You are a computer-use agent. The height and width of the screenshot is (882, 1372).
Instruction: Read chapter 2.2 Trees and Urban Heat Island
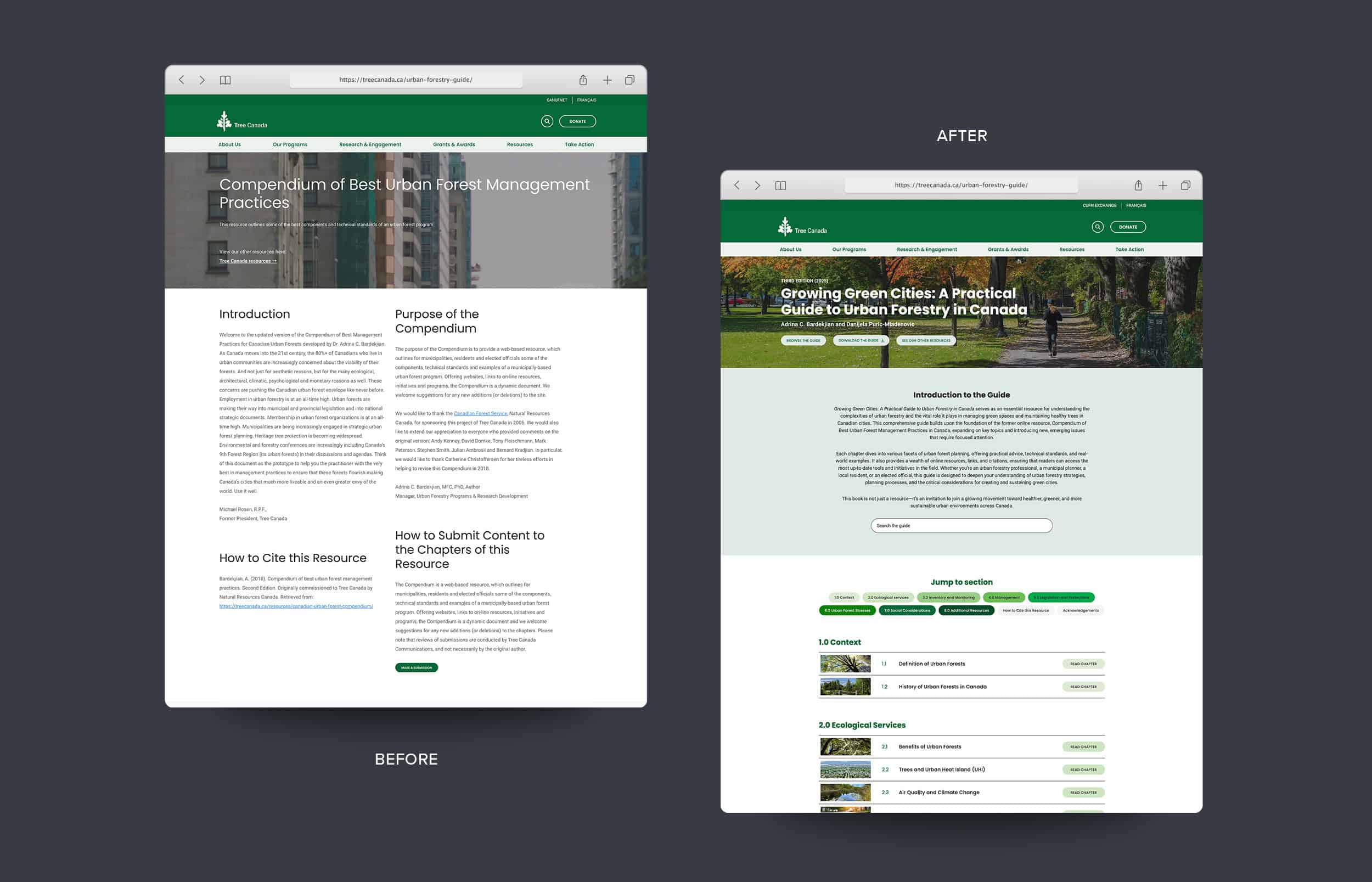click(x=1083, y=769)
